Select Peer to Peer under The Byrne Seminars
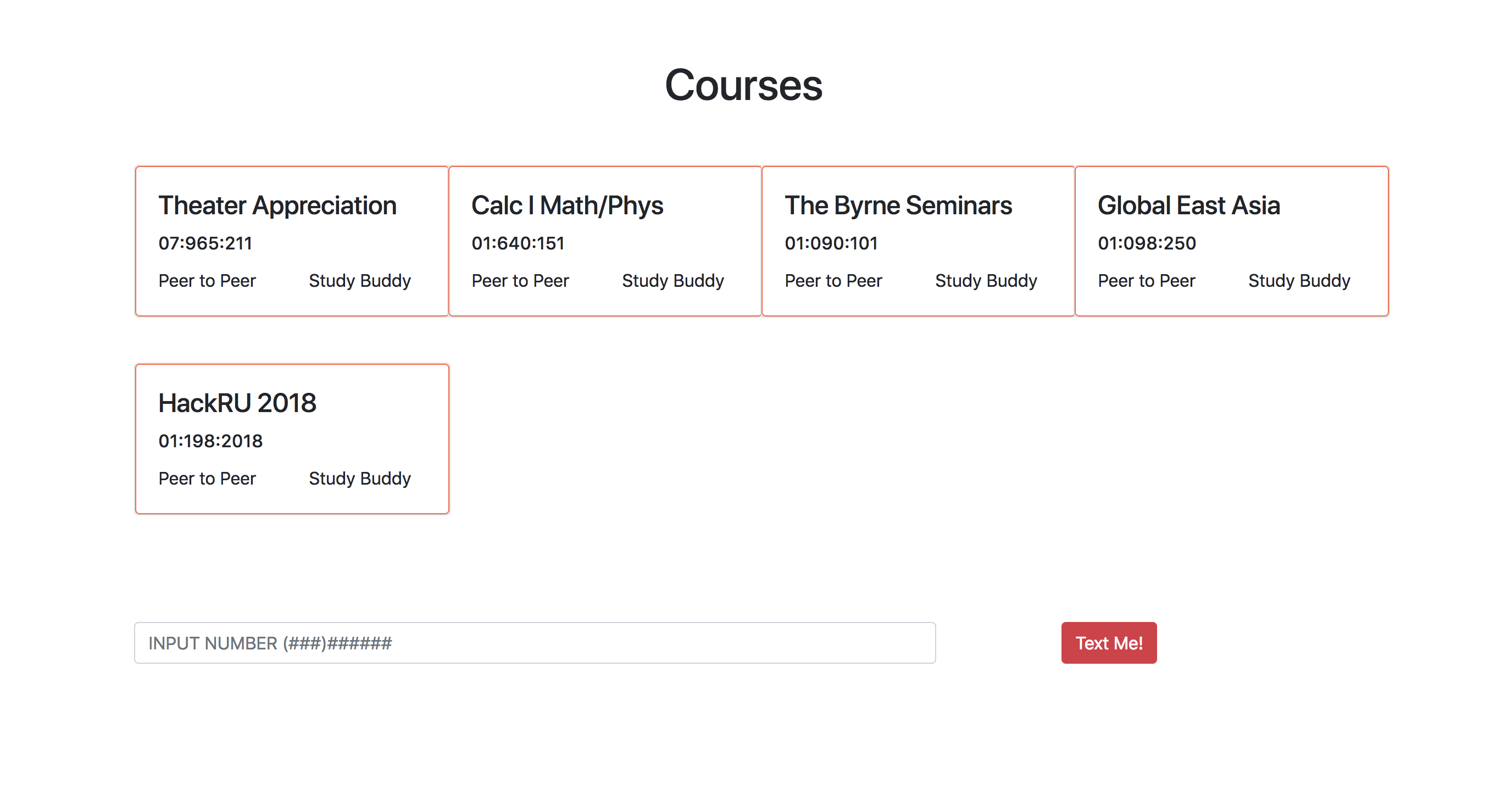 (833, 281)
